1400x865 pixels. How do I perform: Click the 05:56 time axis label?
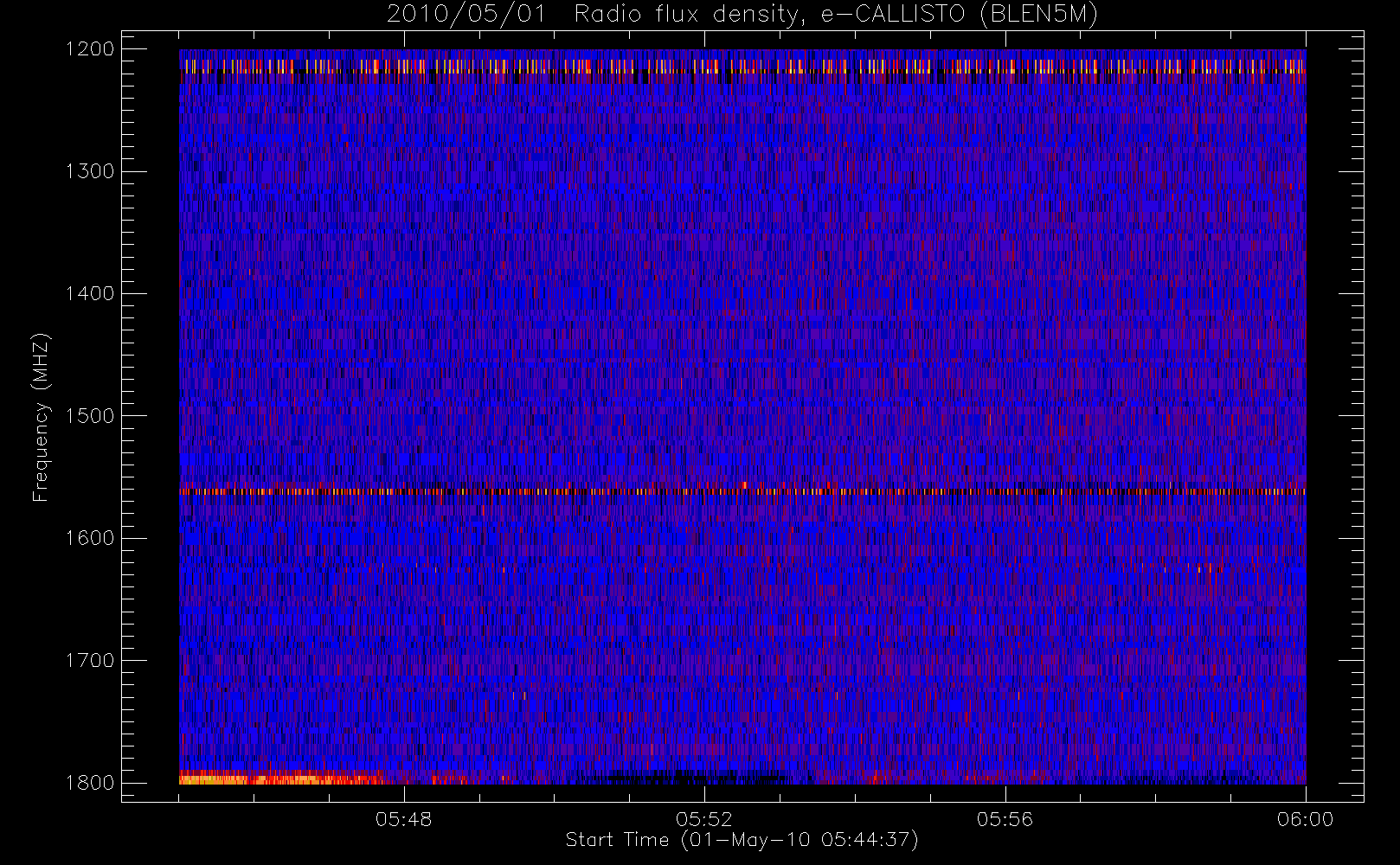point(1005,819)
